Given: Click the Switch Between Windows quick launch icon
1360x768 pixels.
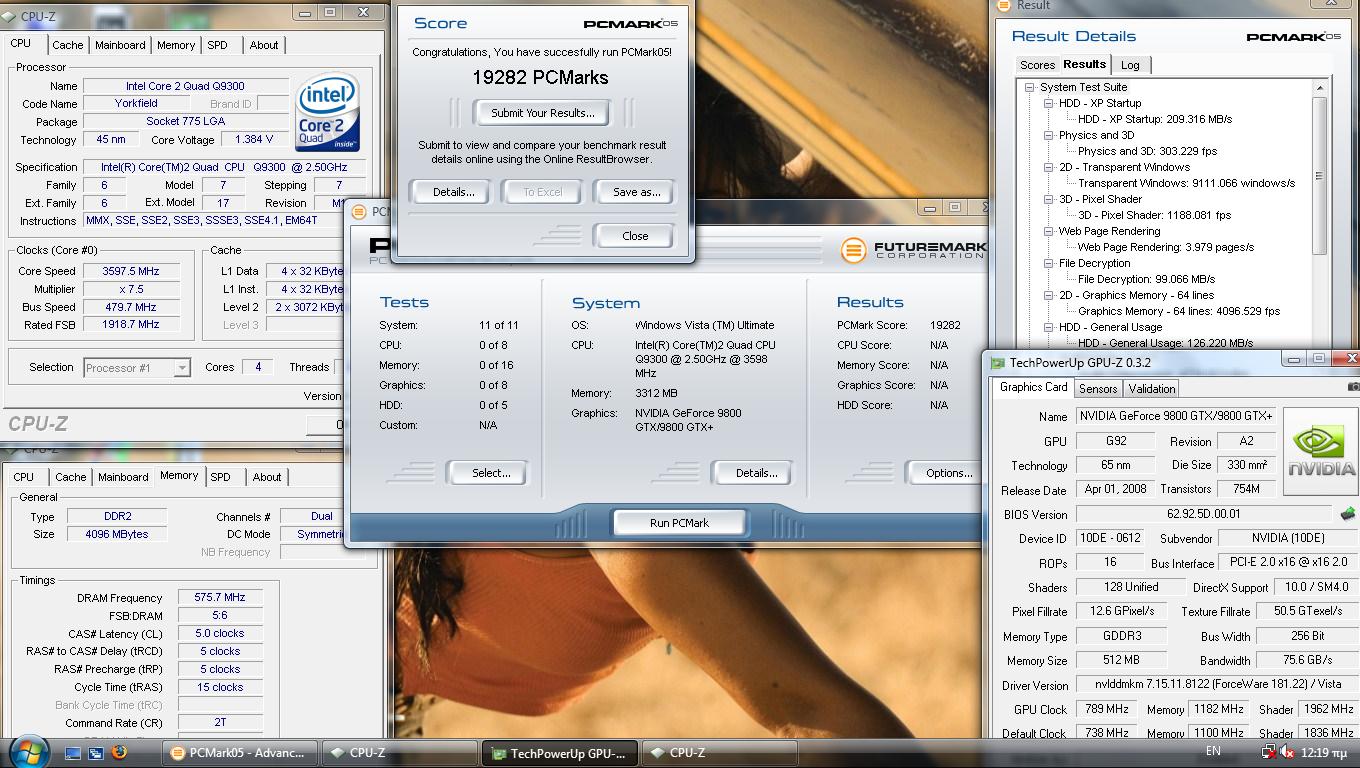Looking at the screenshot, I should (x=96, y=753).
